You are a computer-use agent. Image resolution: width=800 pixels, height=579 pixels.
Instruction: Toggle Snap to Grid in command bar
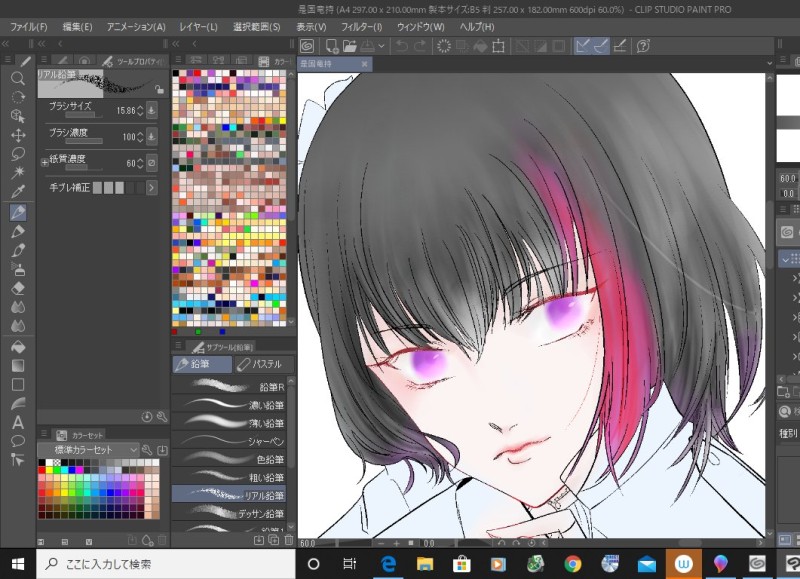[x=619, y=46]
